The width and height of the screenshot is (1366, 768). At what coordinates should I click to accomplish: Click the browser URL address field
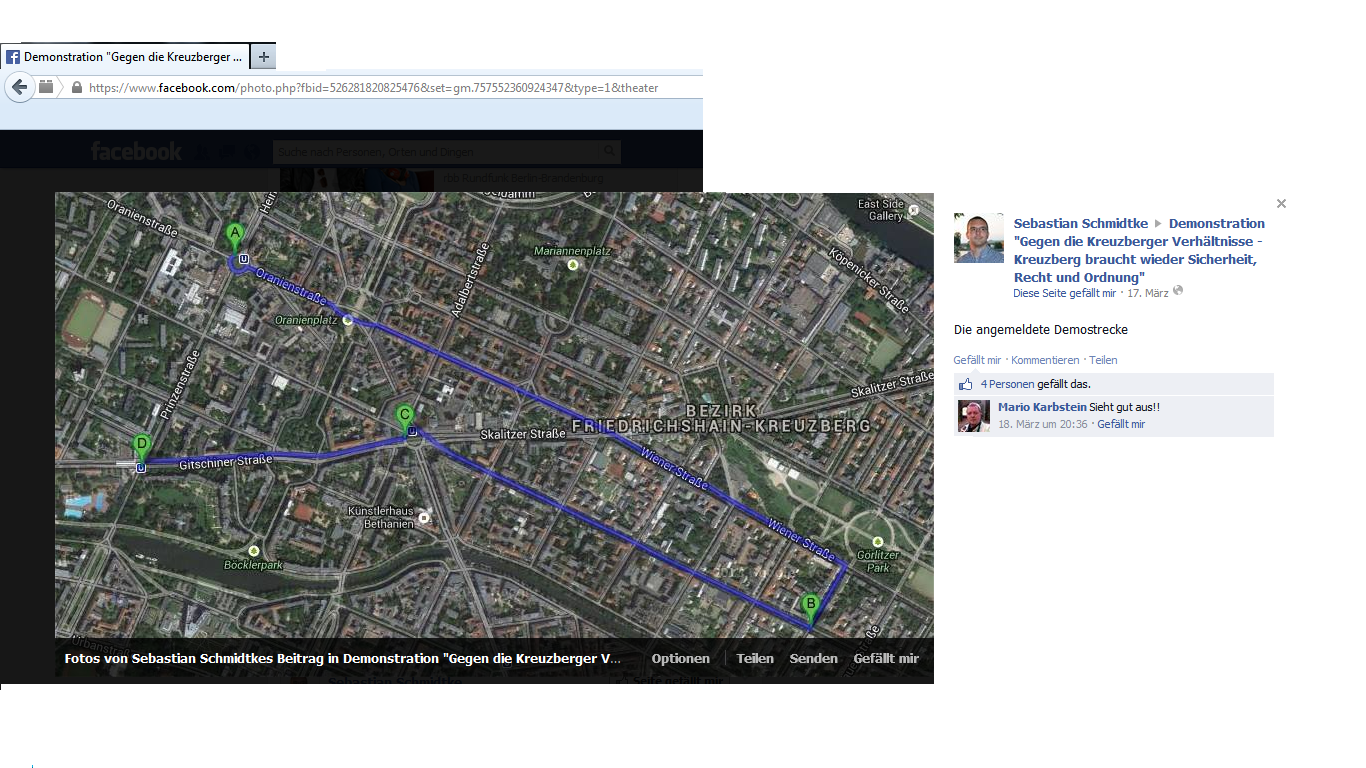tap(380, 88)
